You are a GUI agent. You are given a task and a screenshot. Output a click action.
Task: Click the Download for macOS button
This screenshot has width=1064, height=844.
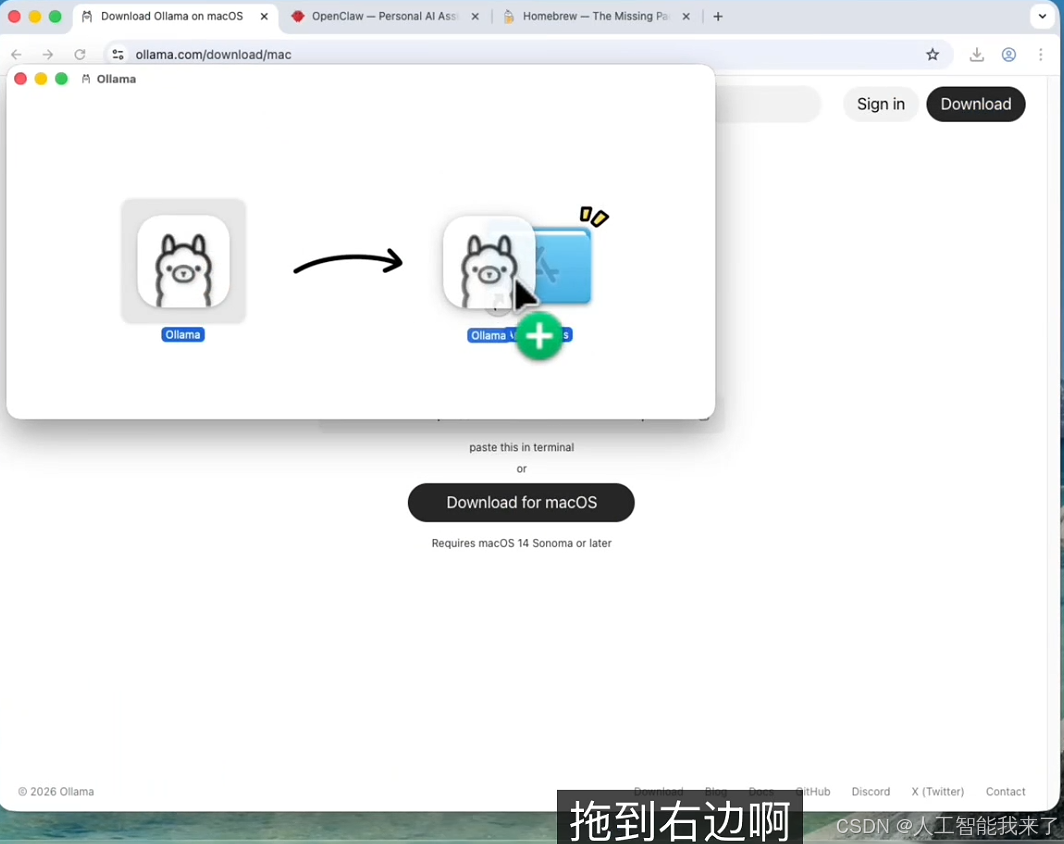point(521,502)
